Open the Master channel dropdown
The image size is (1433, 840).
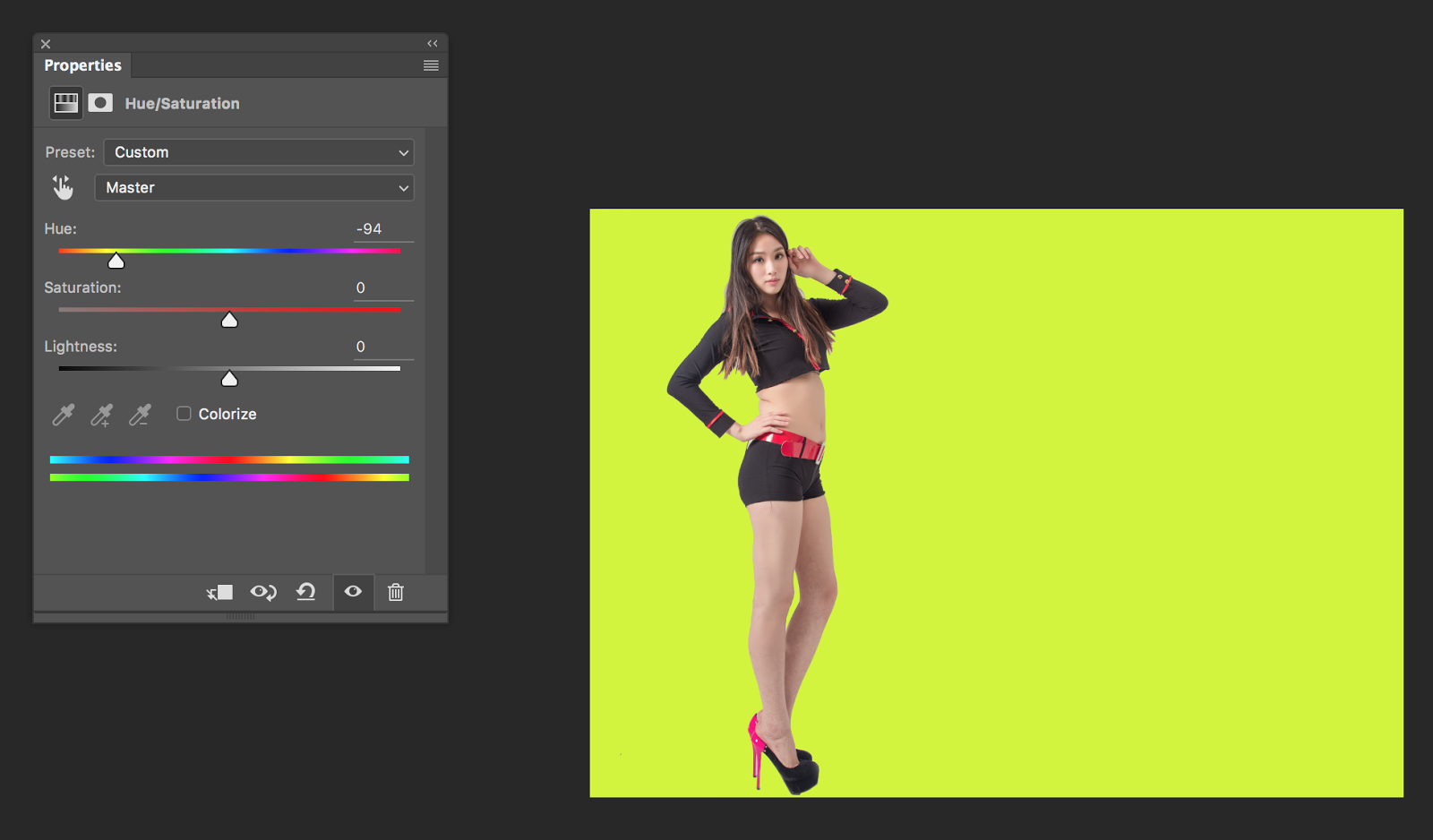point(253,187)
